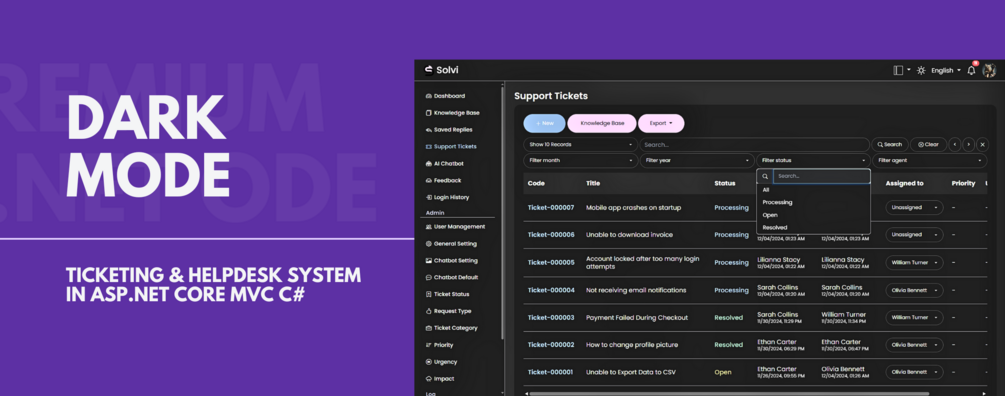The image size is (1005, 396).
Task: Go to the next page arrow
Action: click(968, 145)
